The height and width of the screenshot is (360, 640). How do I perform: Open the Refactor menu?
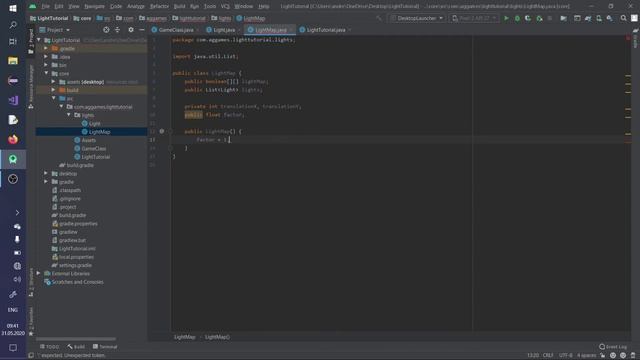[x=159, y=6]
